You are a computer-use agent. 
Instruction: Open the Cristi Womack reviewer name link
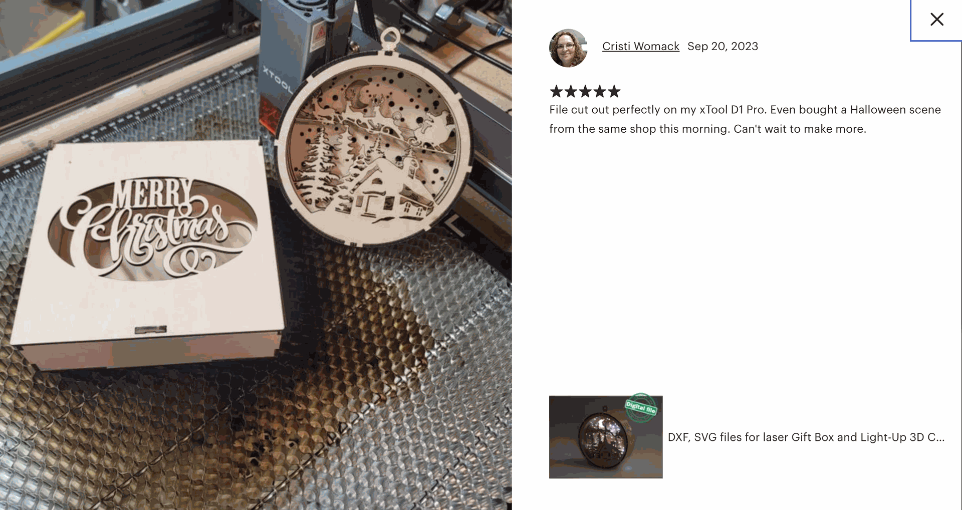tap(641, 46)
